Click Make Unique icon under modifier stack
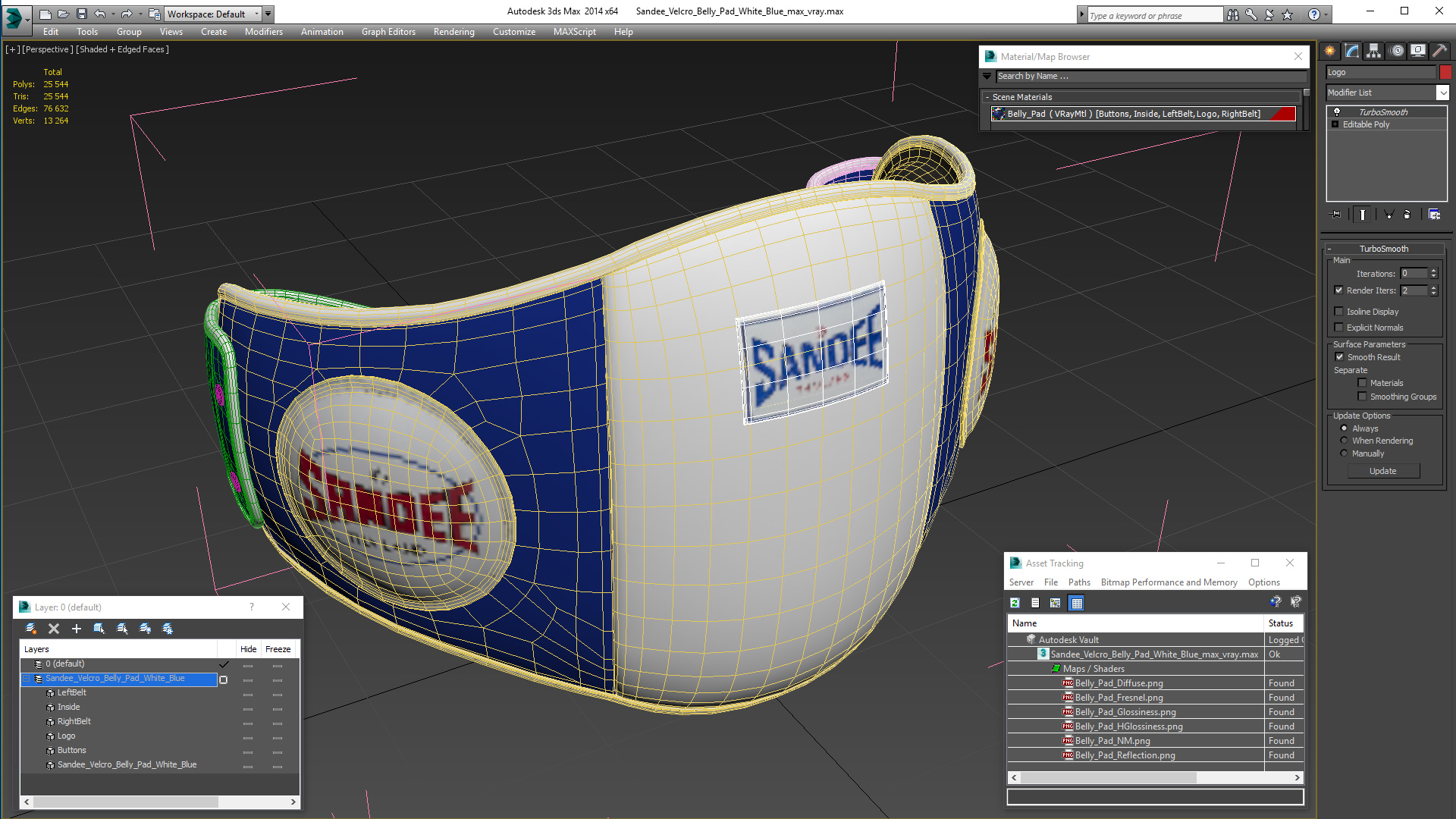The width and height of the screenshot is (1456, 819). (x=1389, y=215)
